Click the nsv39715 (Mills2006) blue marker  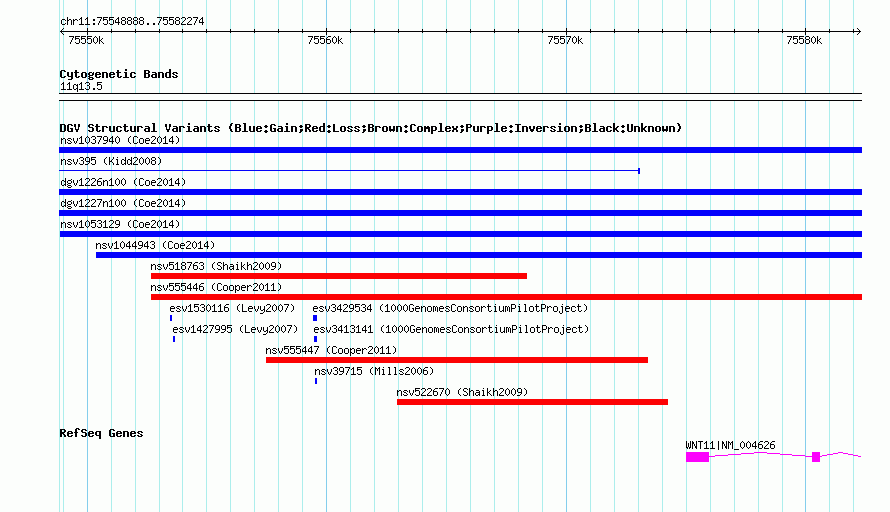[x=316, y=381]
